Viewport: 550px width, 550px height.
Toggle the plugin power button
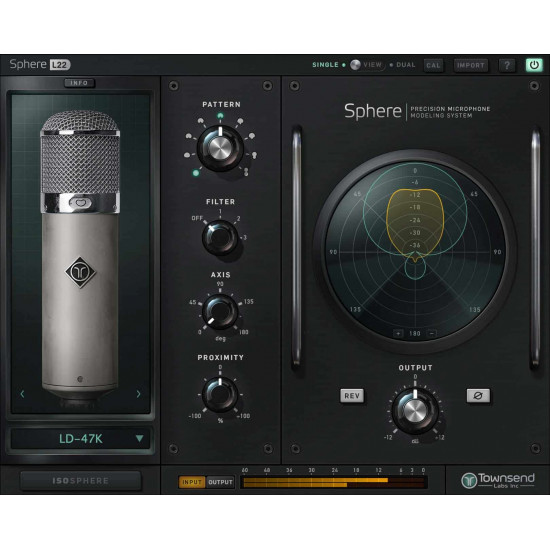[534, 65]
